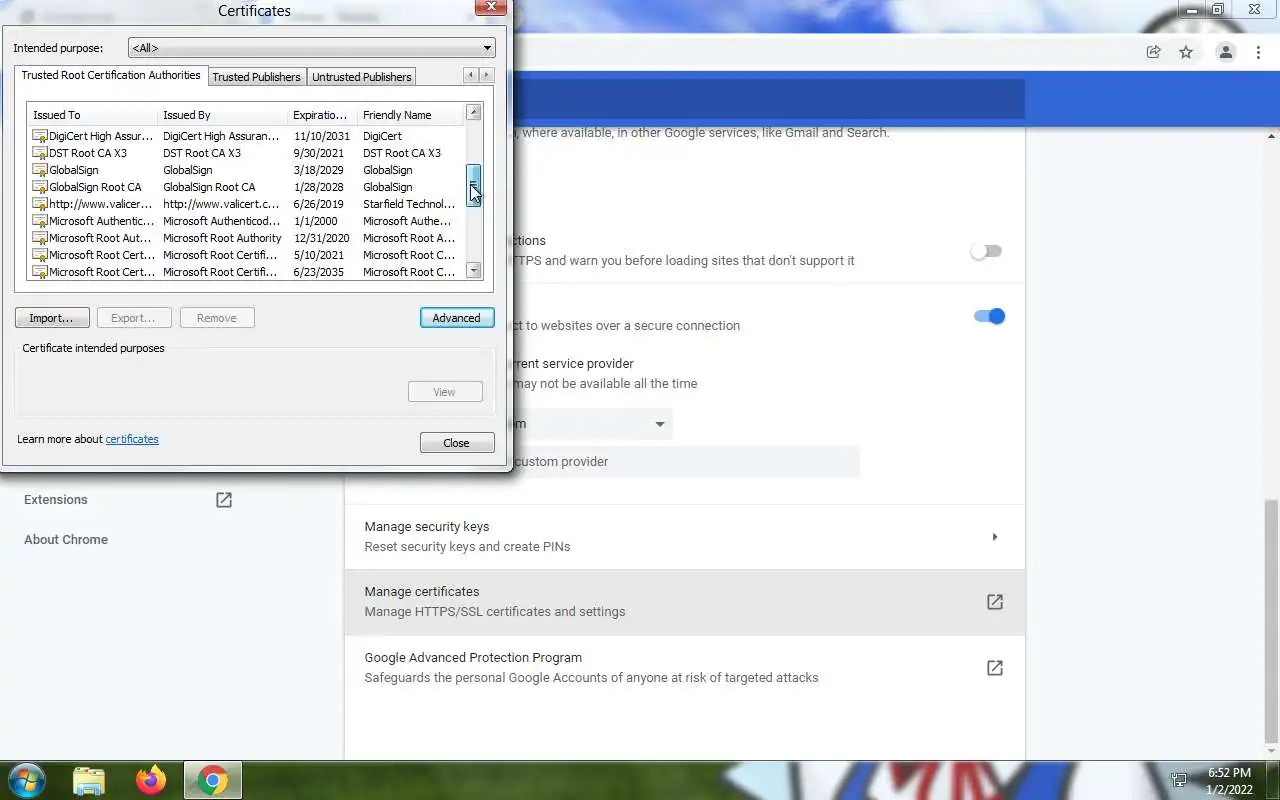The height and width of the screenshot is (800, 1280).
Task: Click the Microsoft Root Authority certificate icon
Action: (x=40, y=238)
